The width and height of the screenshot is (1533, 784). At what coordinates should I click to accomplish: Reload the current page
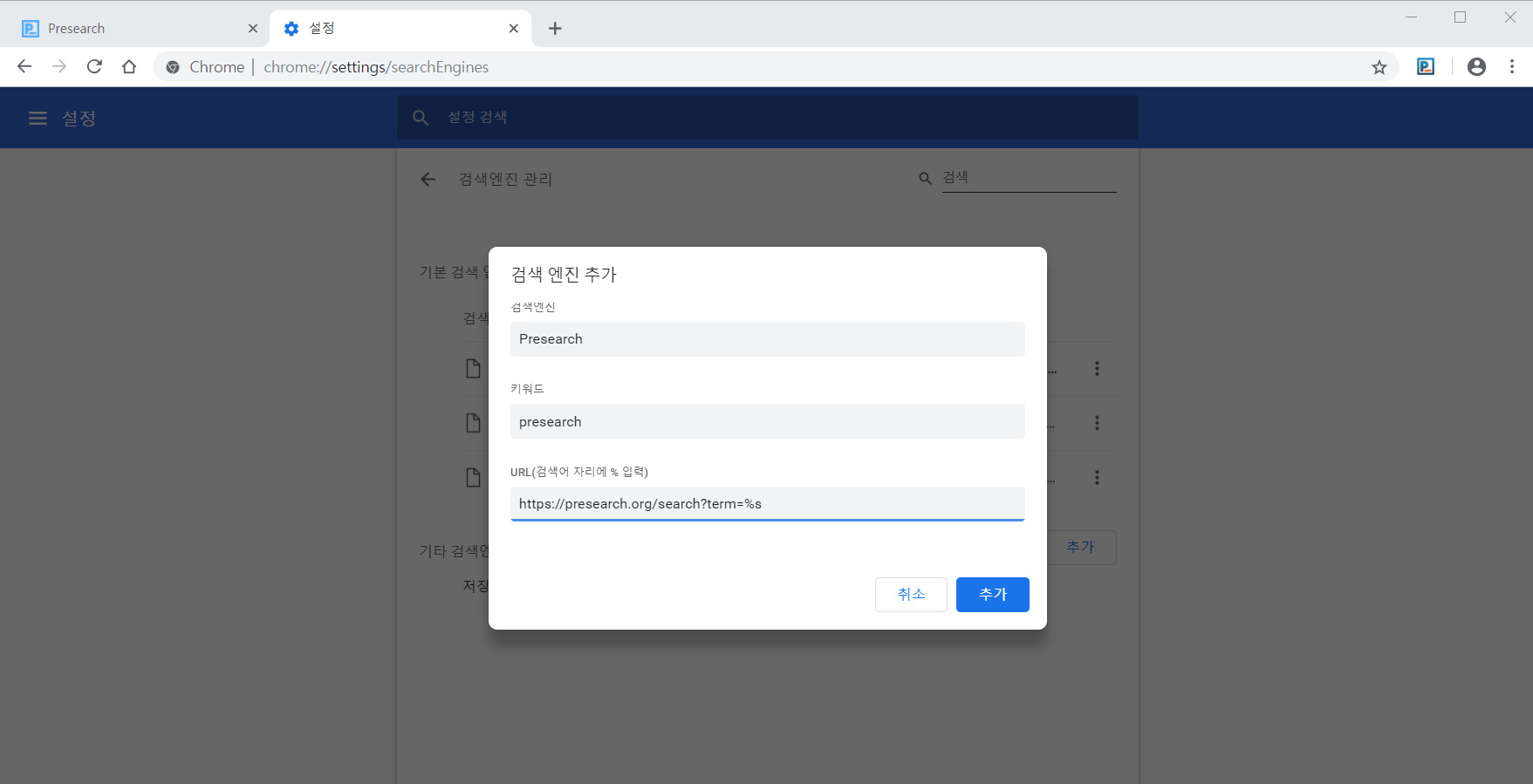(x=94, y=66)
